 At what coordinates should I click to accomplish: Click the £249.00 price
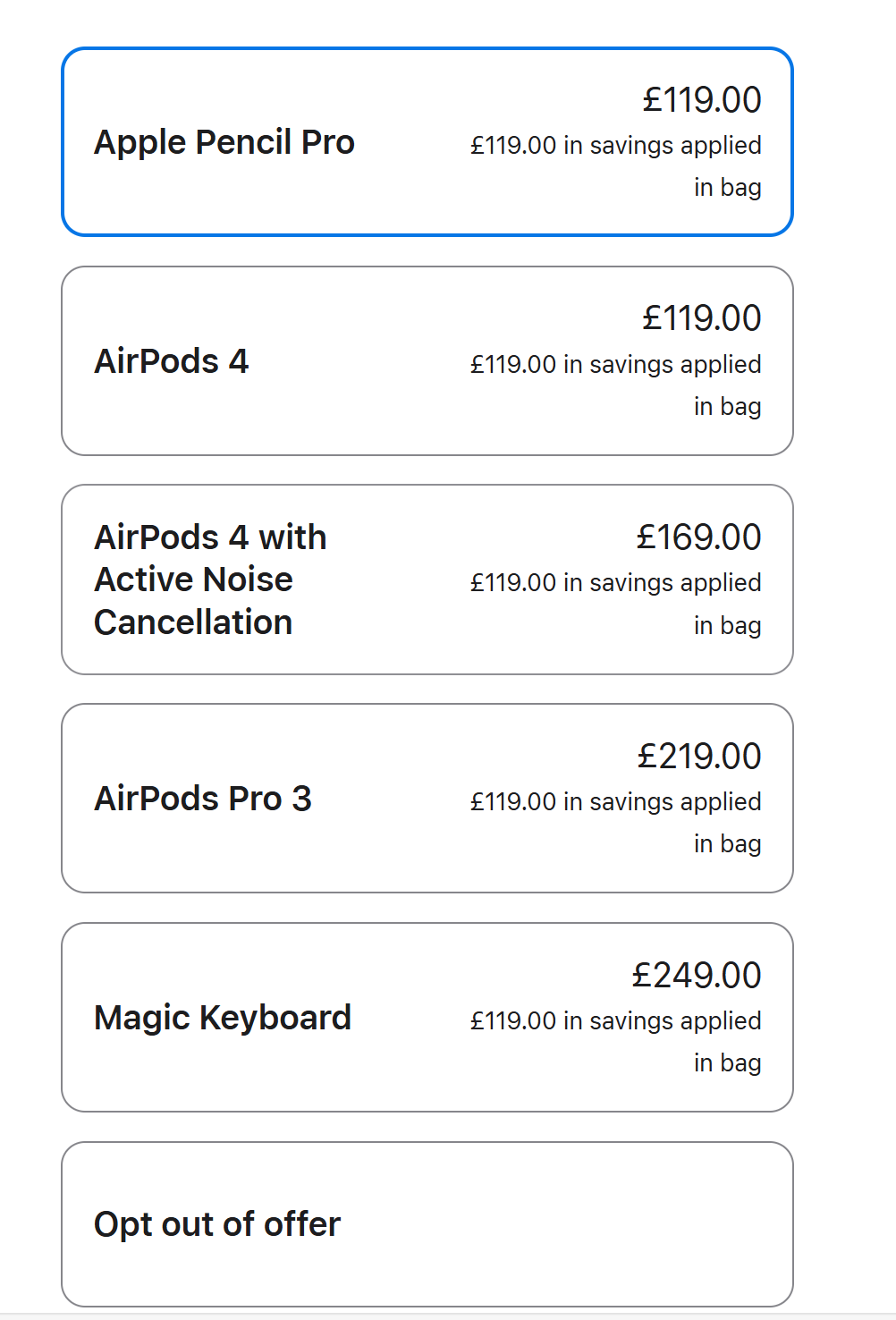697,976
